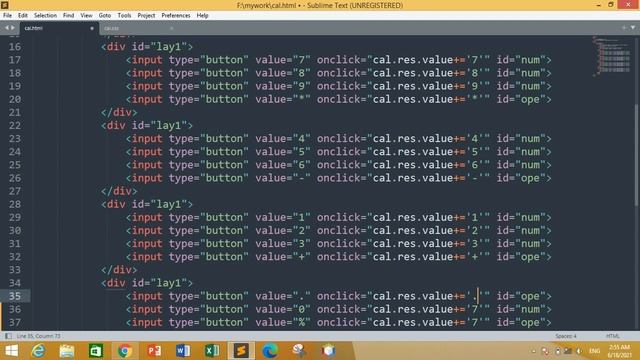Open the Tools menu

point(124,16)
